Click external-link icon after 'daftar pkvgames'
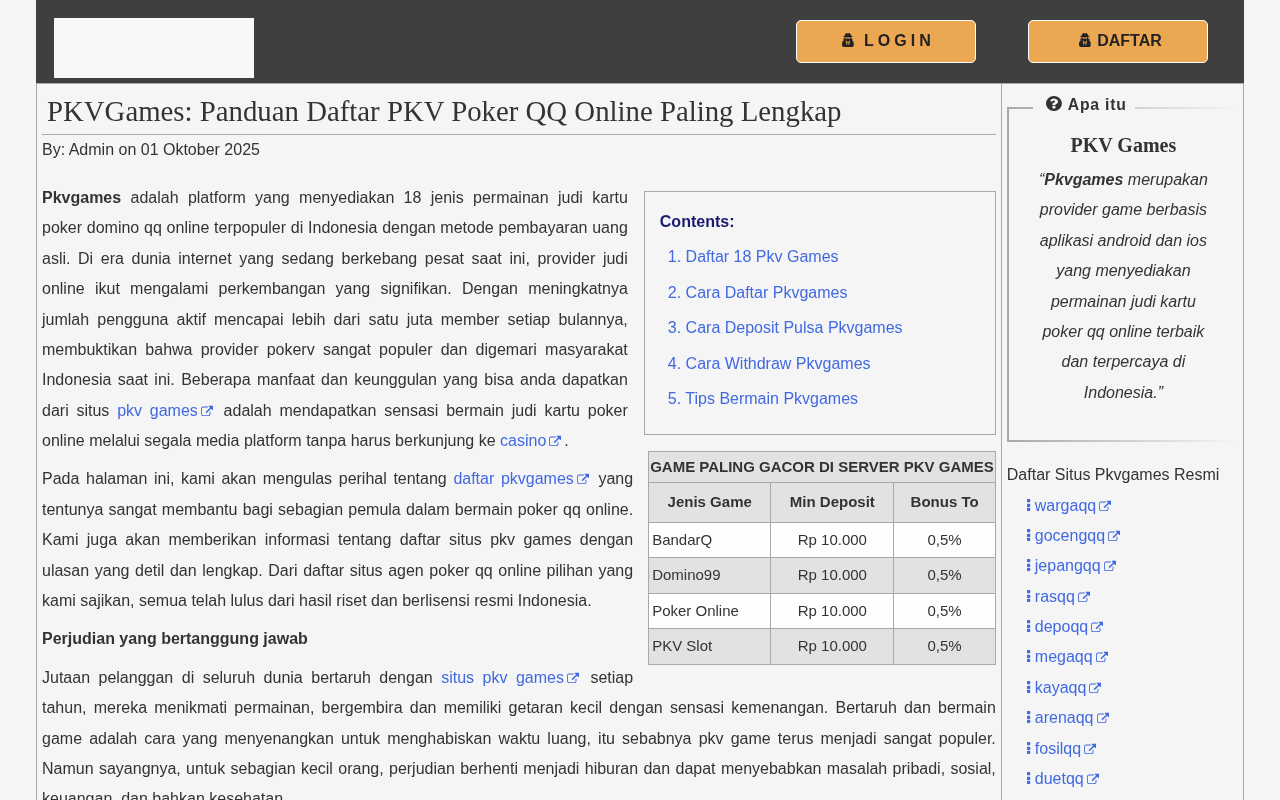Screen dimensions: 1280x800 583,479
